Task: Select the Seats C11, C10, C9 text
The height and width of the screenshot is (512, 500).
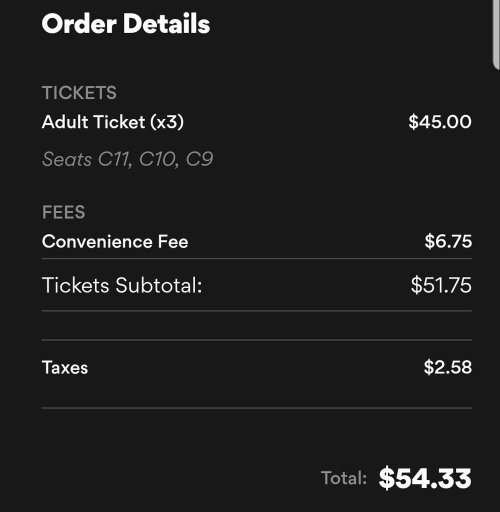Action: click(127, 159)
